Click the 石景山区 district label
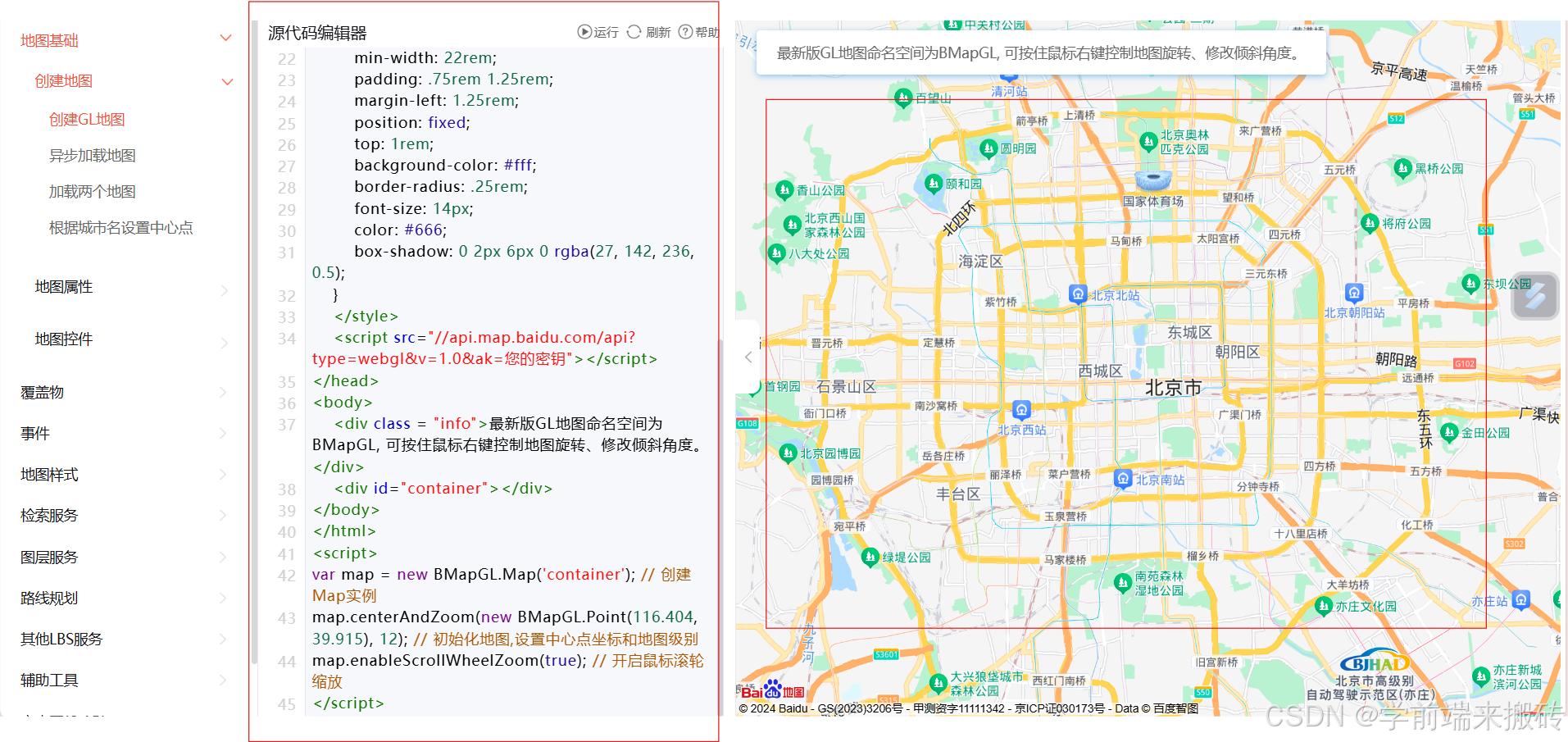 click(x=846, y=387)
